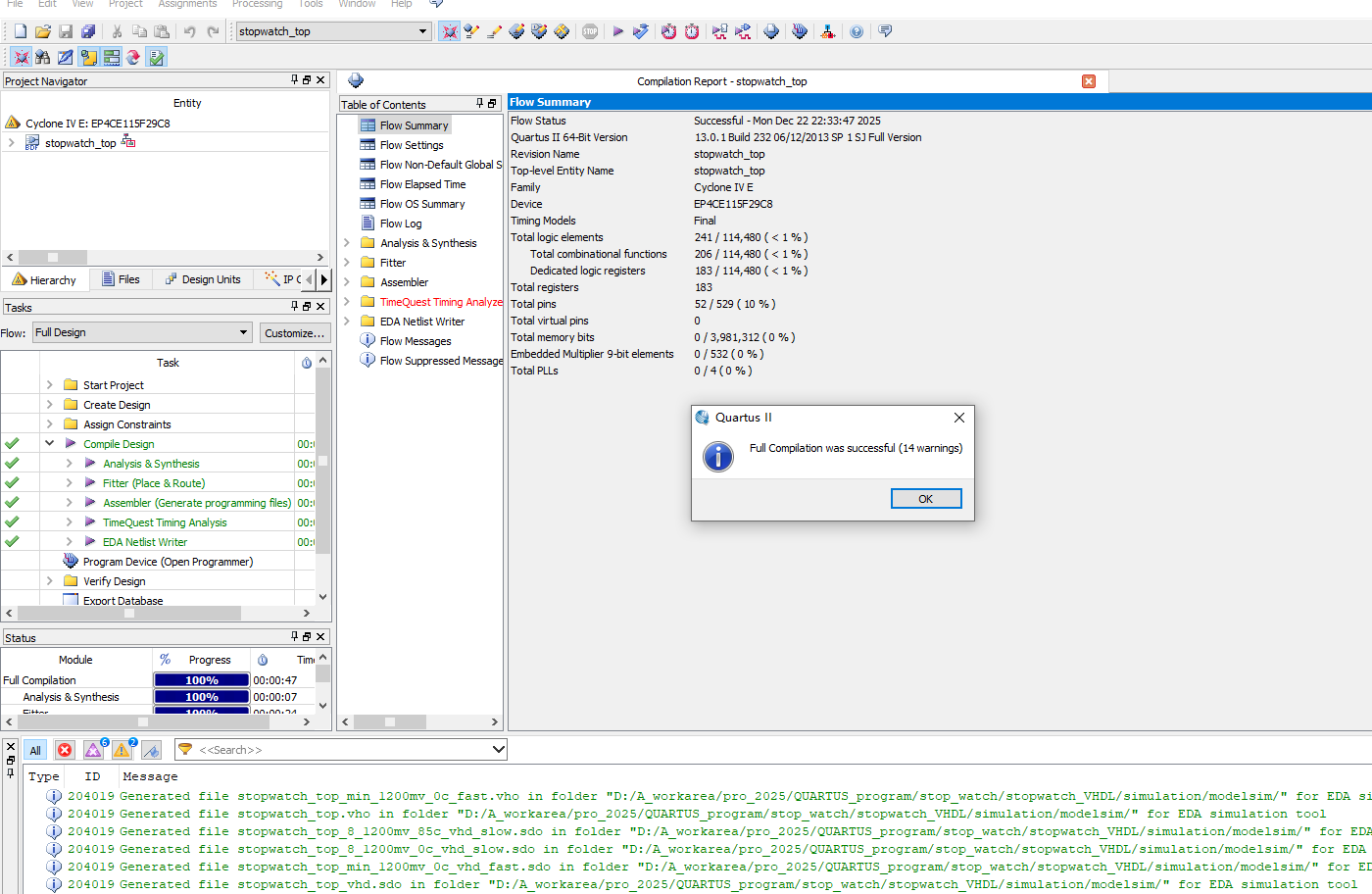This screenshot has width=1372, height=894.
Task: Click the Flow Messages info icon in Table of Contents
Action: click(367, 340)
